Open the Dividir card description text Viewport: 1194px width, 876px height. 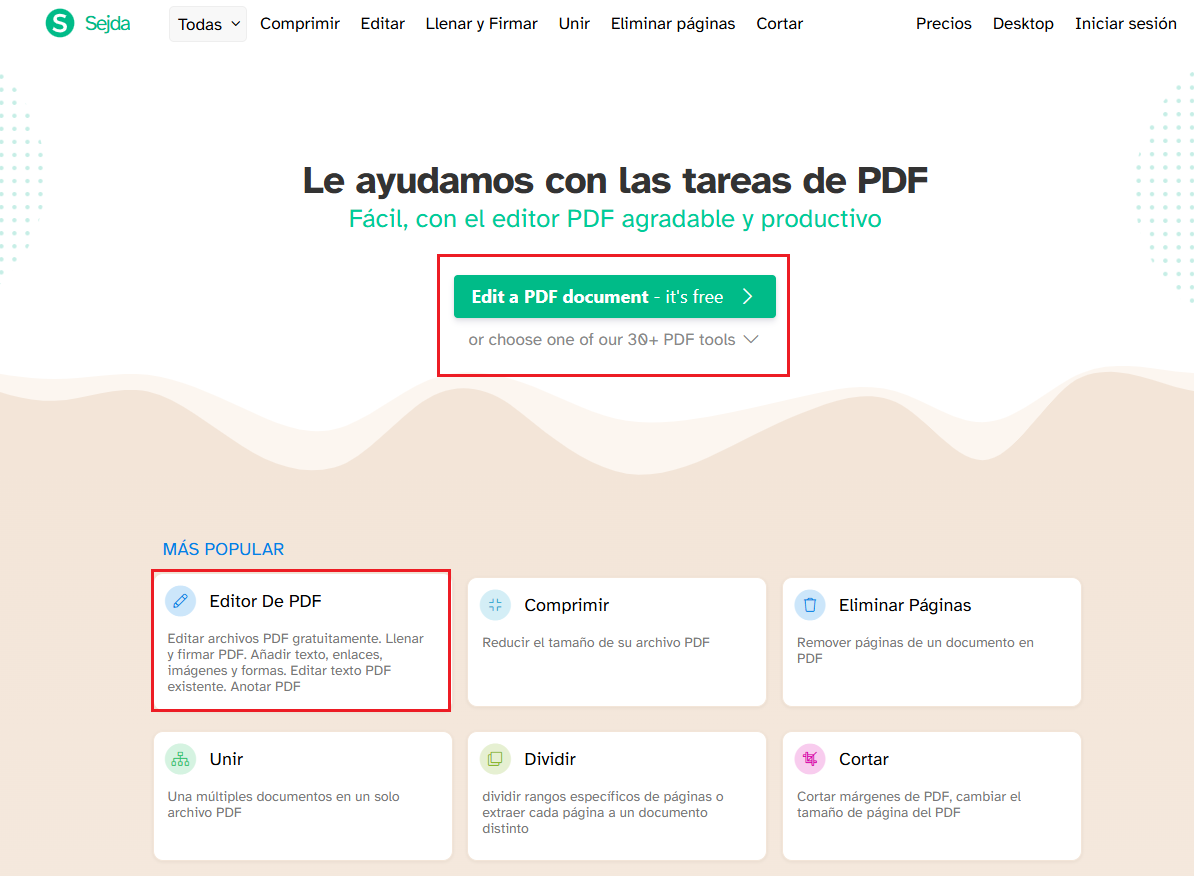click(x=602, y=812)
